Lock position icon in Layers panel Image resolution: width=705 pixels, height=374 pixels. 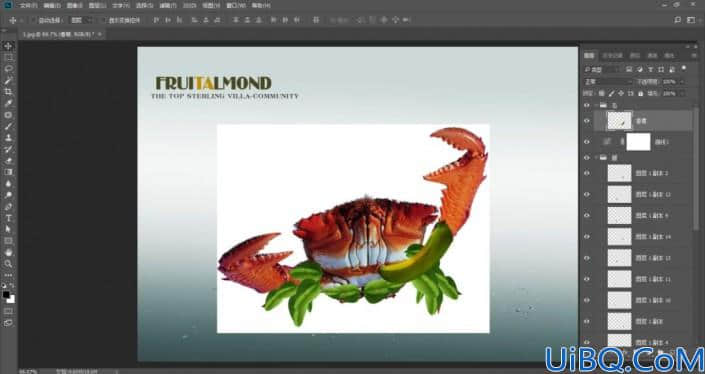point(621,94)
